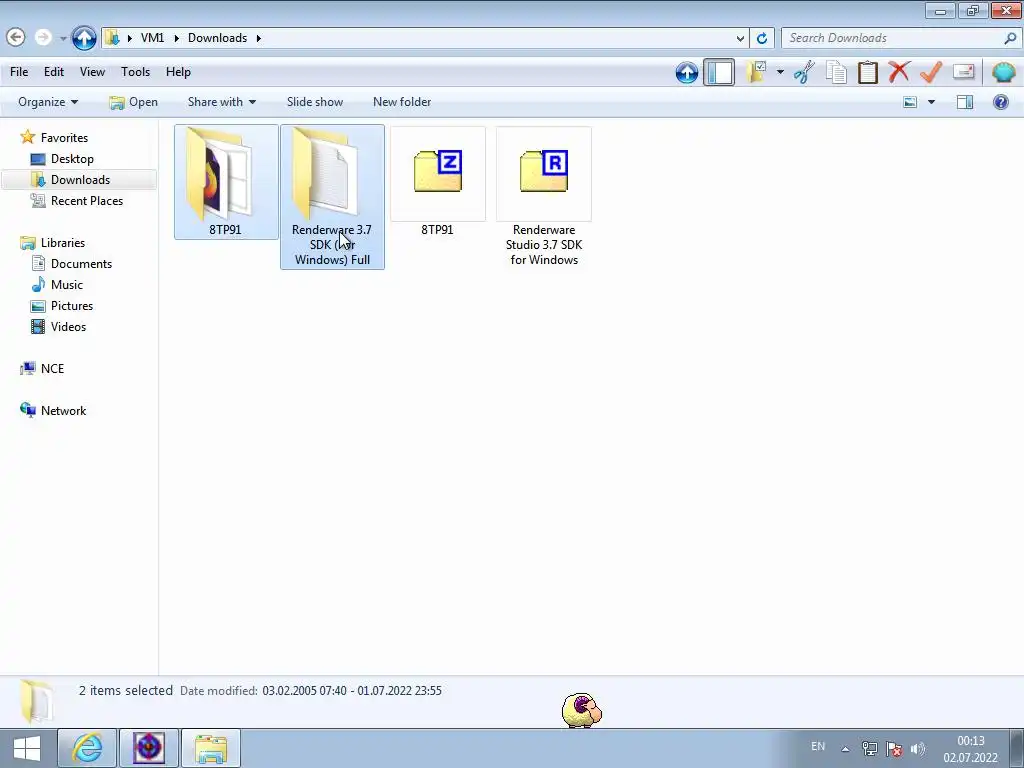Screen dimensions: 1024x768
Task: Open the Documents library
Action: click(x=81, y=264)
